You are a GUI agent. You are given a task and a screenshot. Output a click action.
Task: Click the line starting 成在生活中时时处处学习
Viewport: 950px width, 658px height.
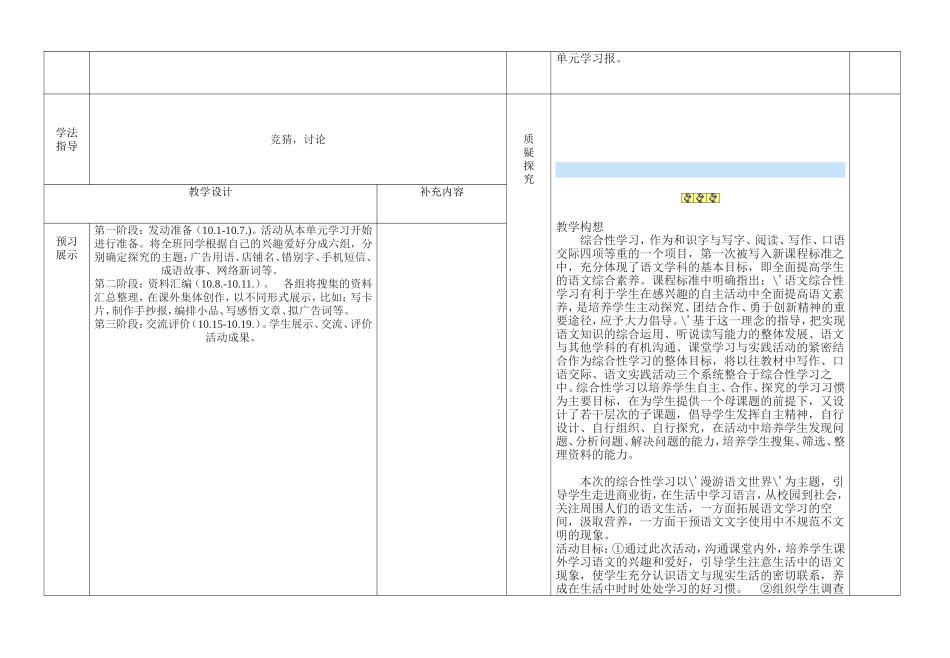pos(700,588)
